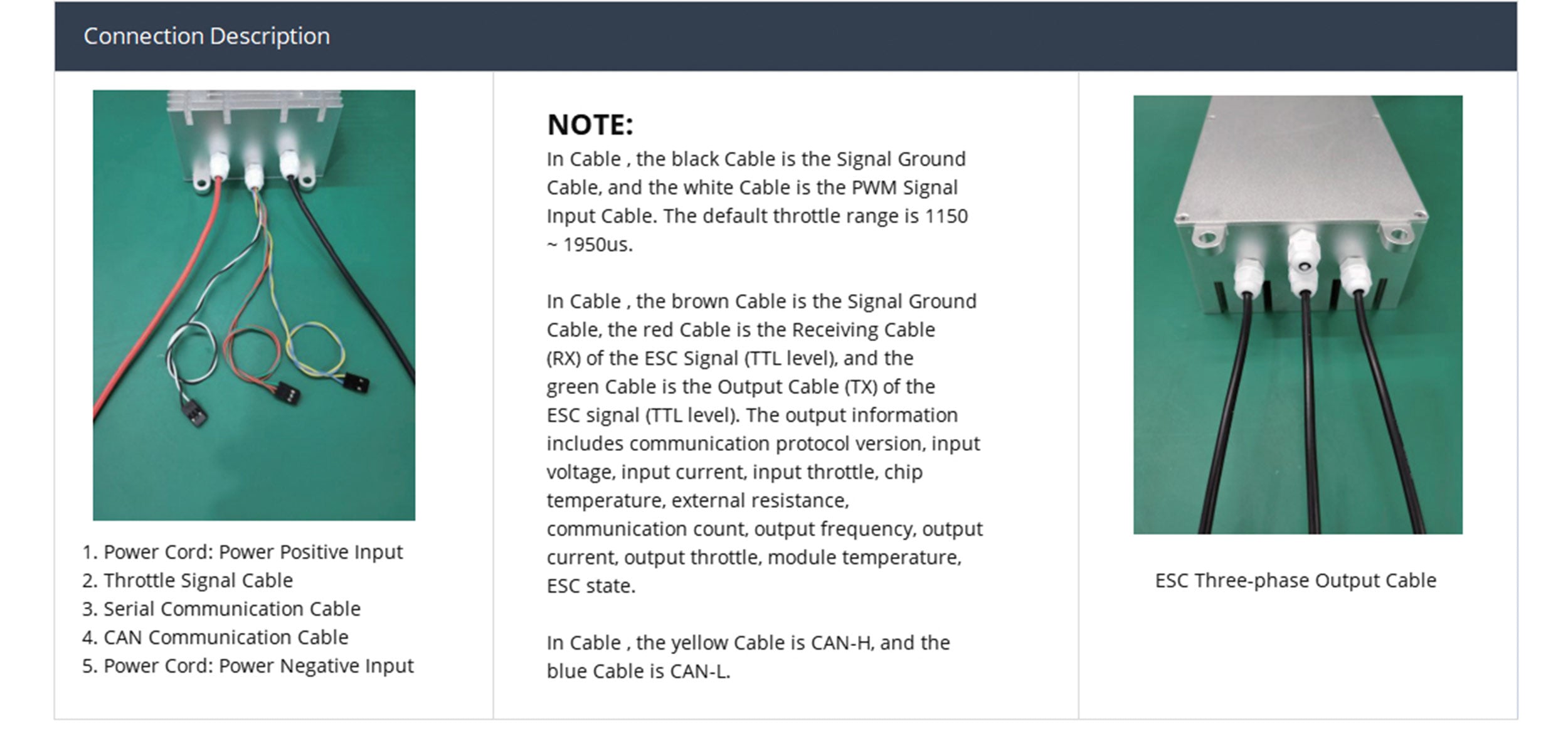
Task: Select the Serial Communication Cable list item
Action: (221, 608)
